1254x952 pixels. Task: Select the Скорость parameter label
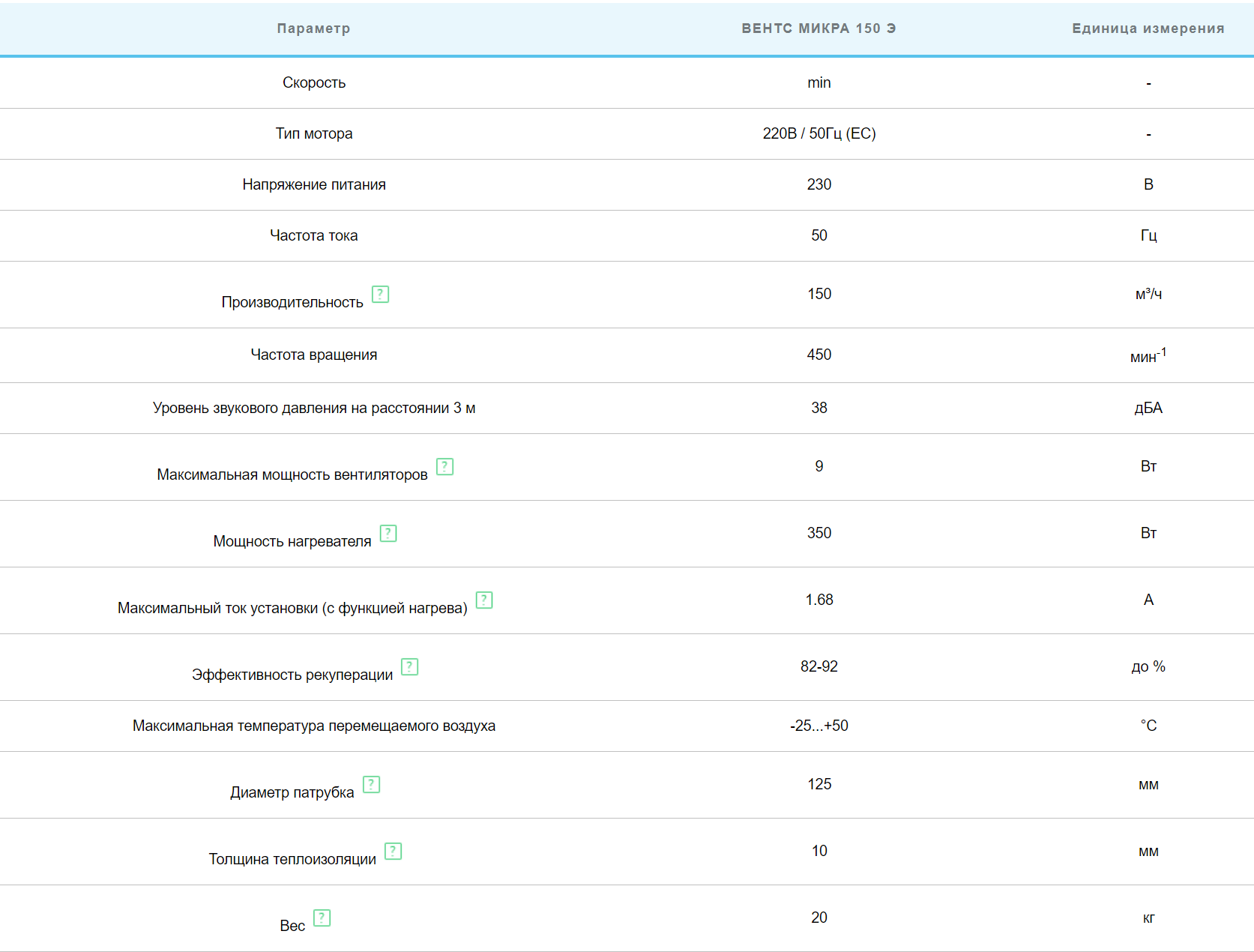click(x=314, y=82)
